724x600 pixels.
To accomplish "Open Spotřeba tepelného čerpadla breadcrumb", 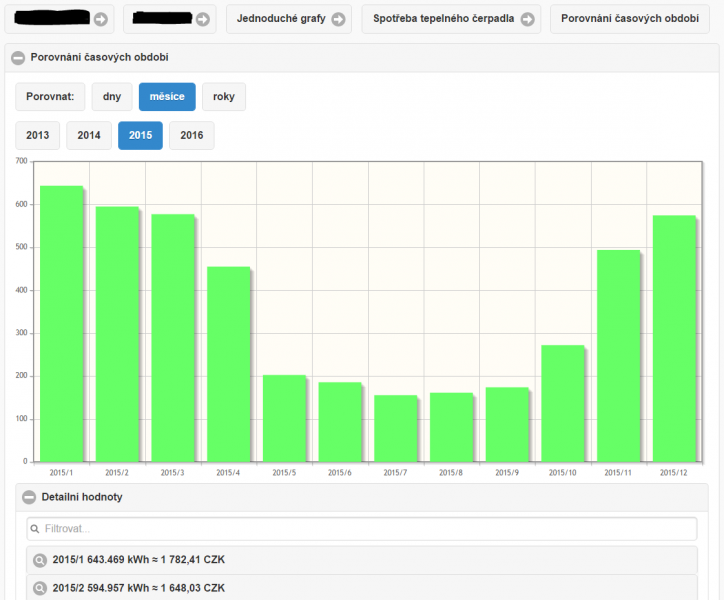I will point(451,19).
